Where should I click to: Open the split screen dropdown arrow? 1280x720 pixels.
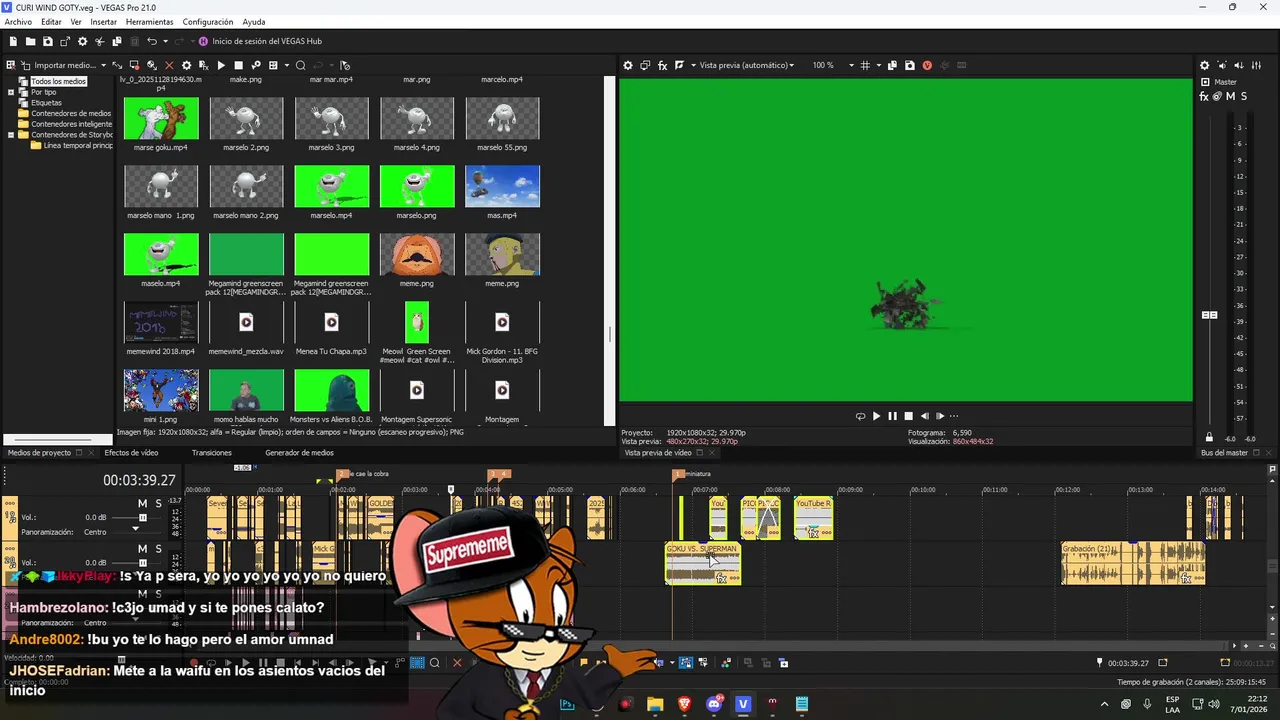[694, 65]
